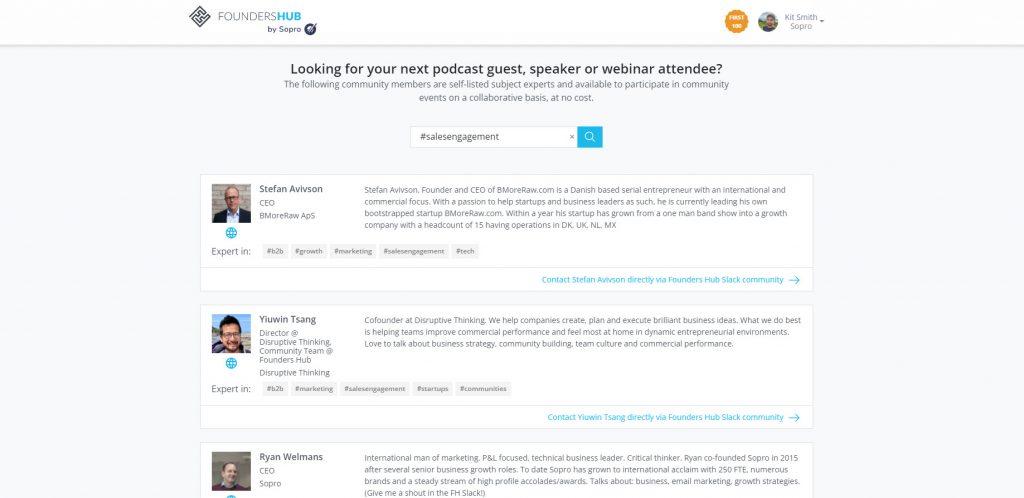The width and height of the screenshot is (1024, 498).
Task: Open Stefan Avivson's website globe icon
Action: click(x=231, y=233)
